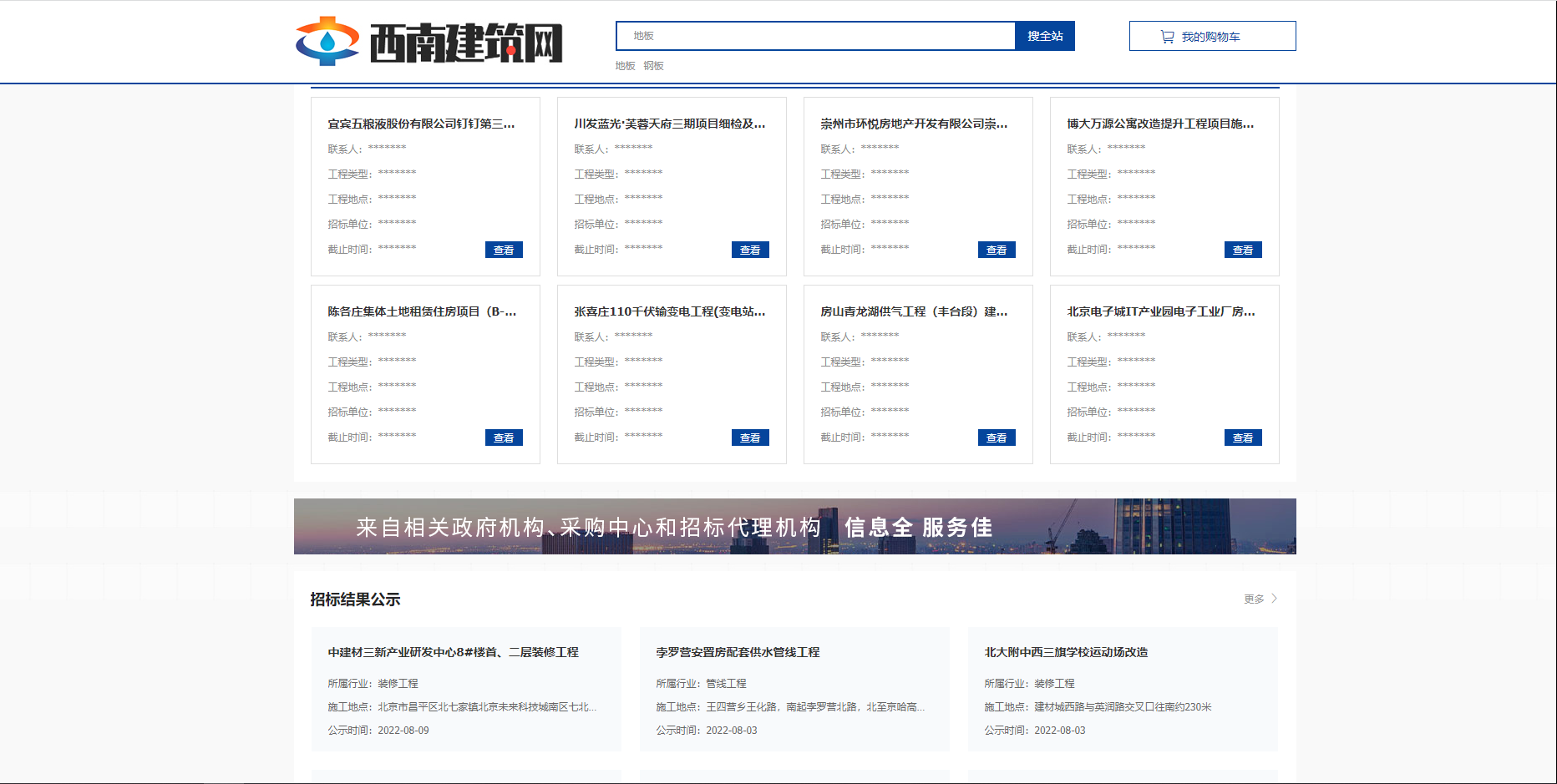Select the 钢板 suggested keyword

point(654,66)
